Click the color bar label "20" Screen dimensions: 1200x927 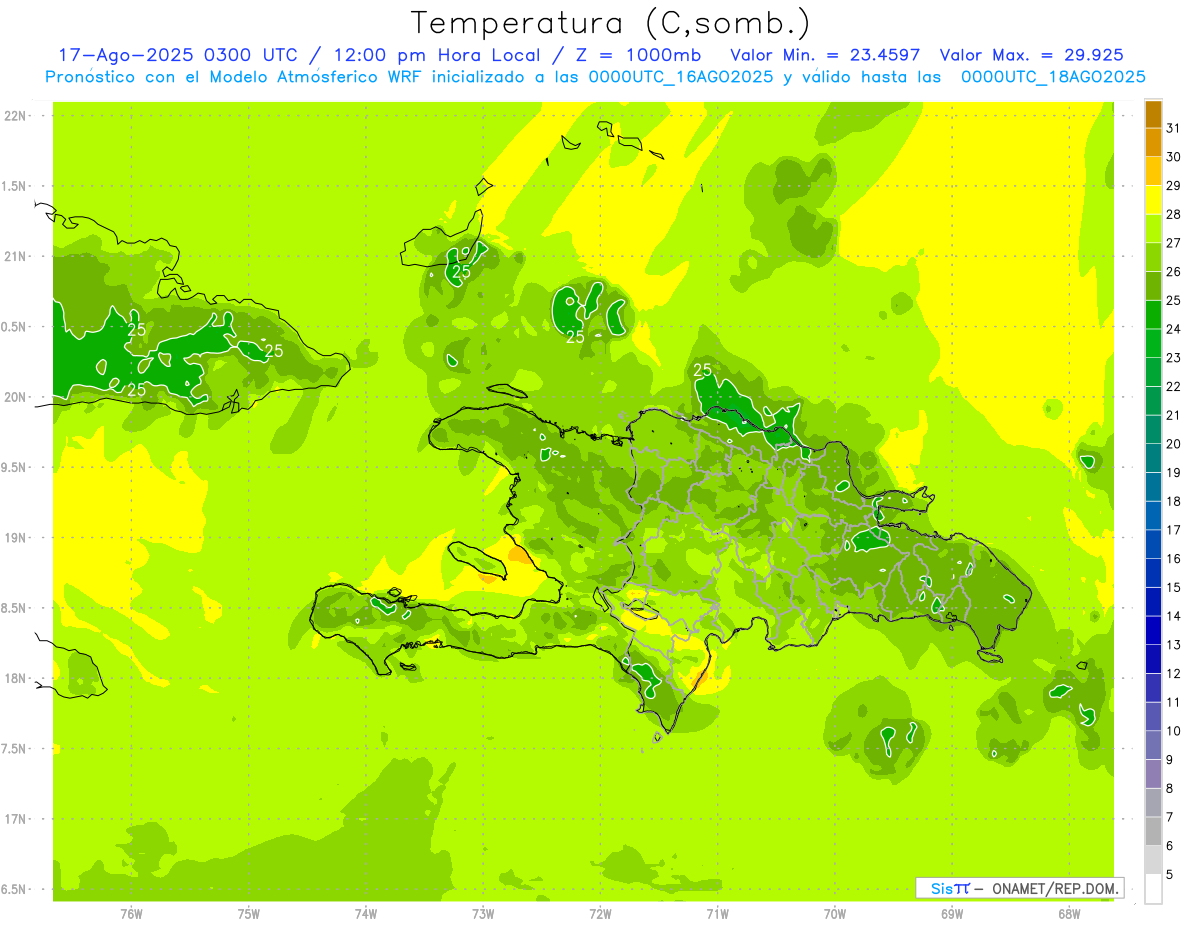1174,444
